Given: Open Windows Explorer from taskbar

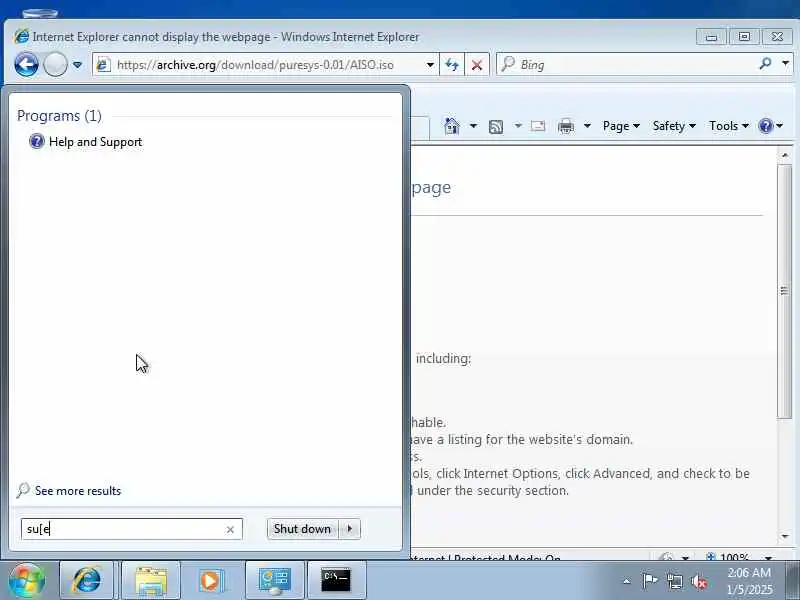Looking at the screenshot, I should 151,581.
